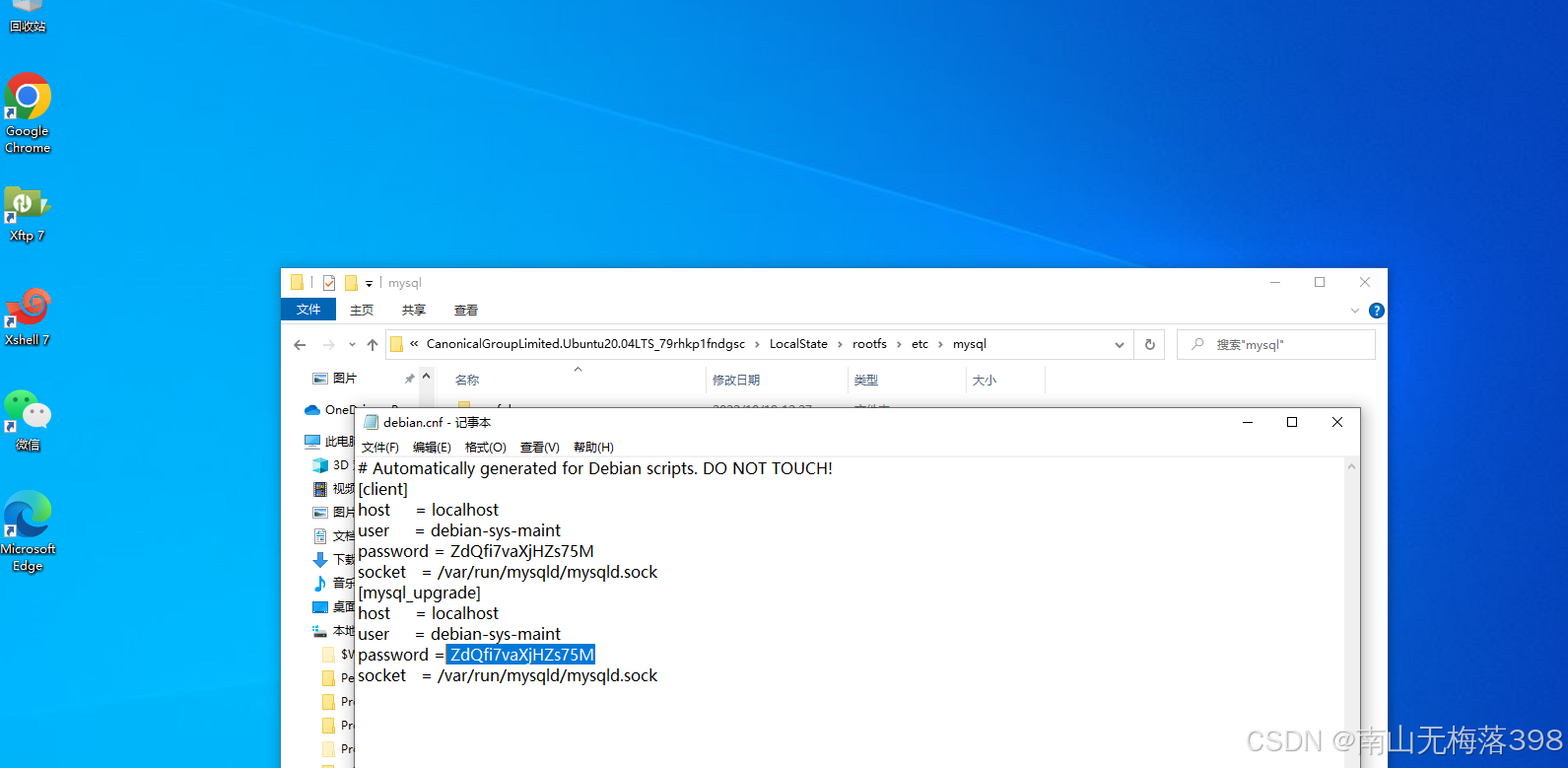Click the [client] section line
1568x768 pixels.
tap(382, 489)
